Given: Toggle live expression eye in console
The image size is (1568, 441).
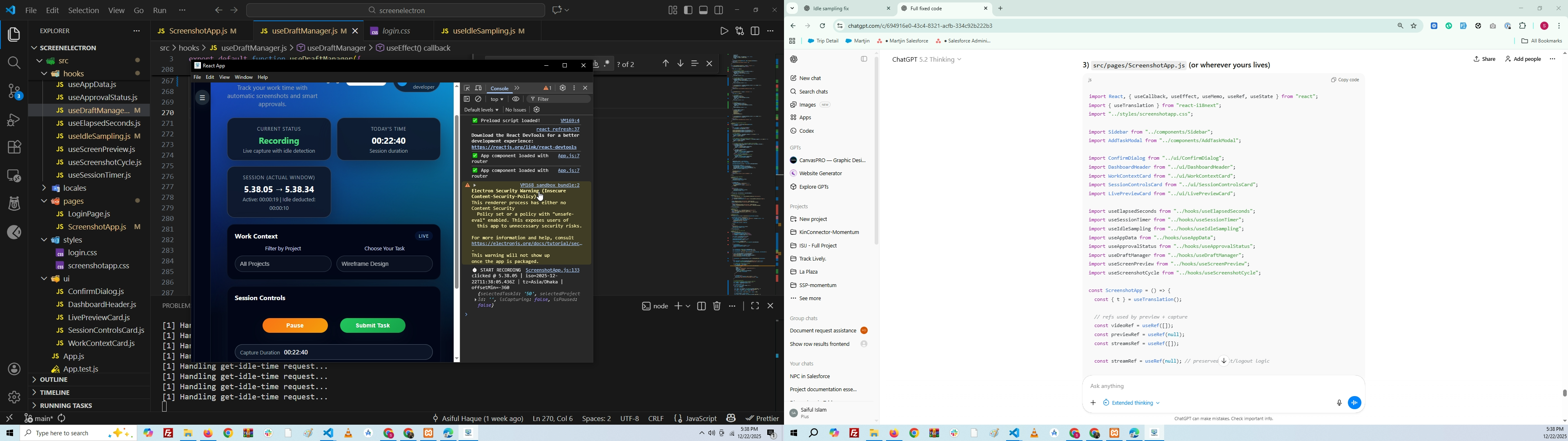Looking at the screenshot, I should coord(516,99).
